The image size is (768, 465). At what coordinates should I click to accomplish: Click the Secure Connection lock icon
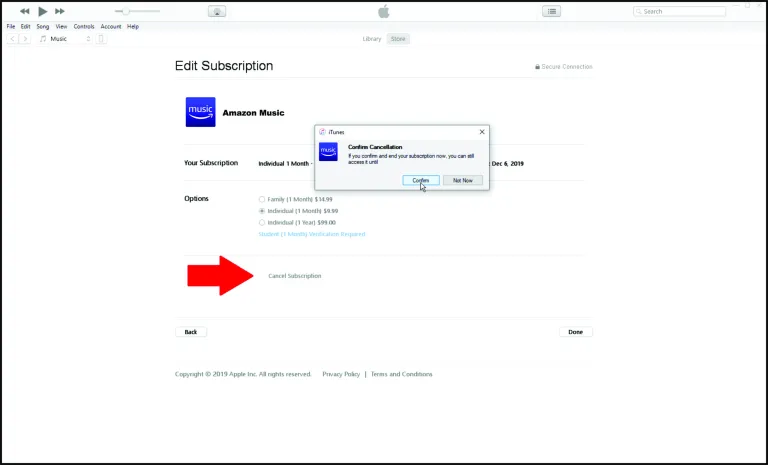click(x=537, y=67)
